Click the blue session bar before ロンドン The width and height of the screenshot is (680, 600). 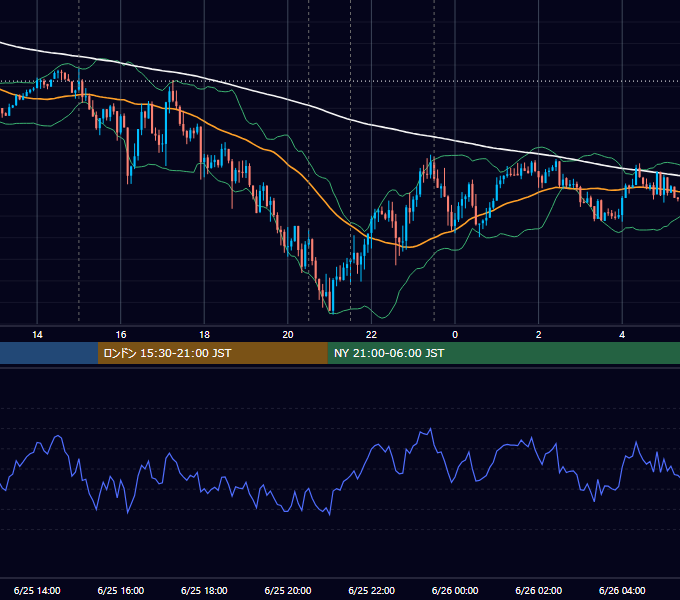(x=49, y=353)
